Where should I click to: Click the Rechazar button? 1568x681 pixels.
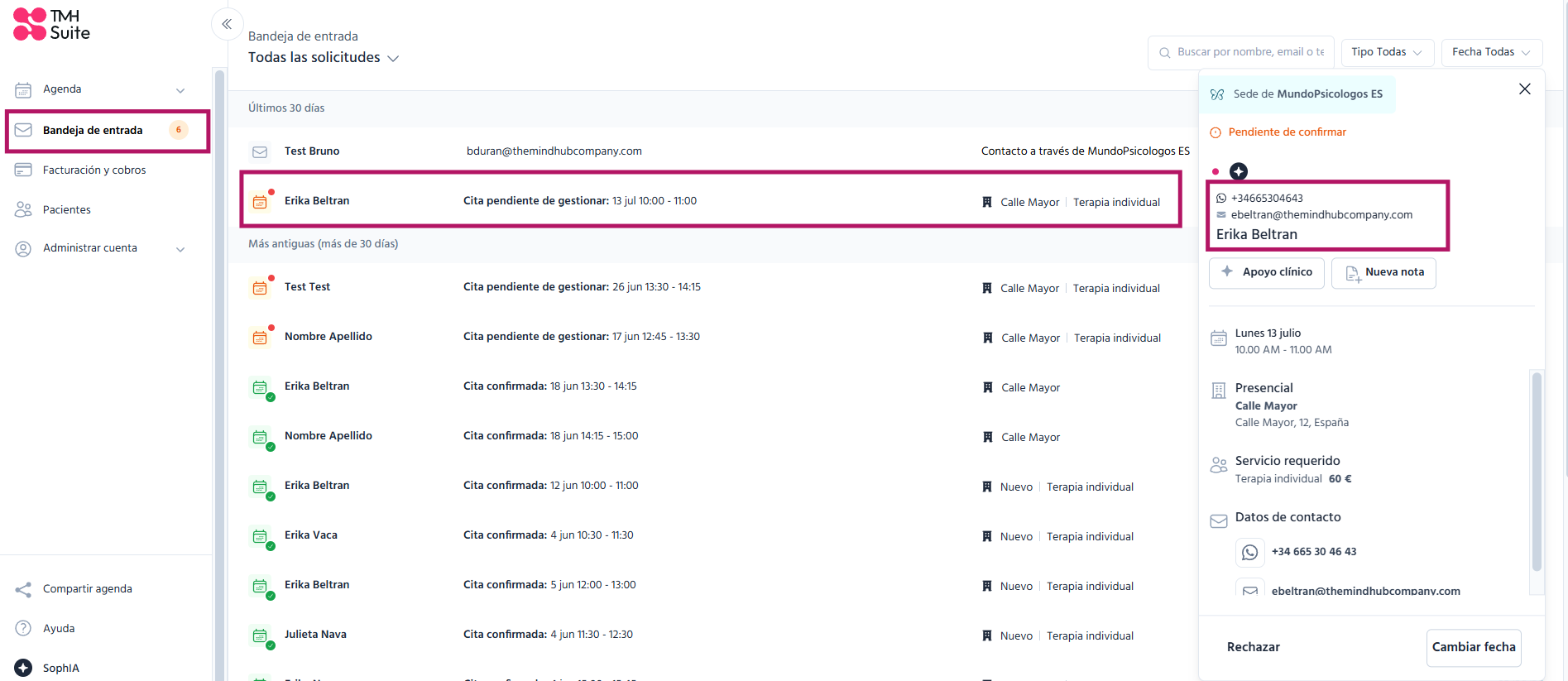pos(1254,647)
